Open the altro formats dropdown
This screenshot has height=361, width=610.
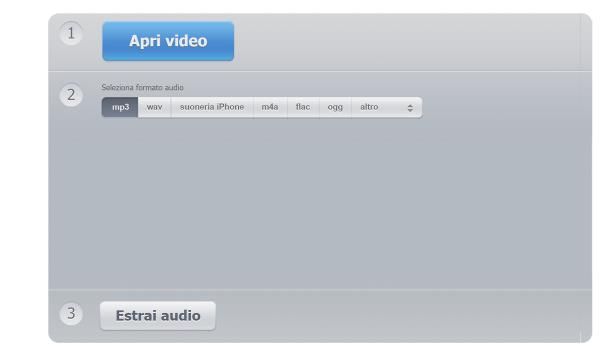coord(387,107)
